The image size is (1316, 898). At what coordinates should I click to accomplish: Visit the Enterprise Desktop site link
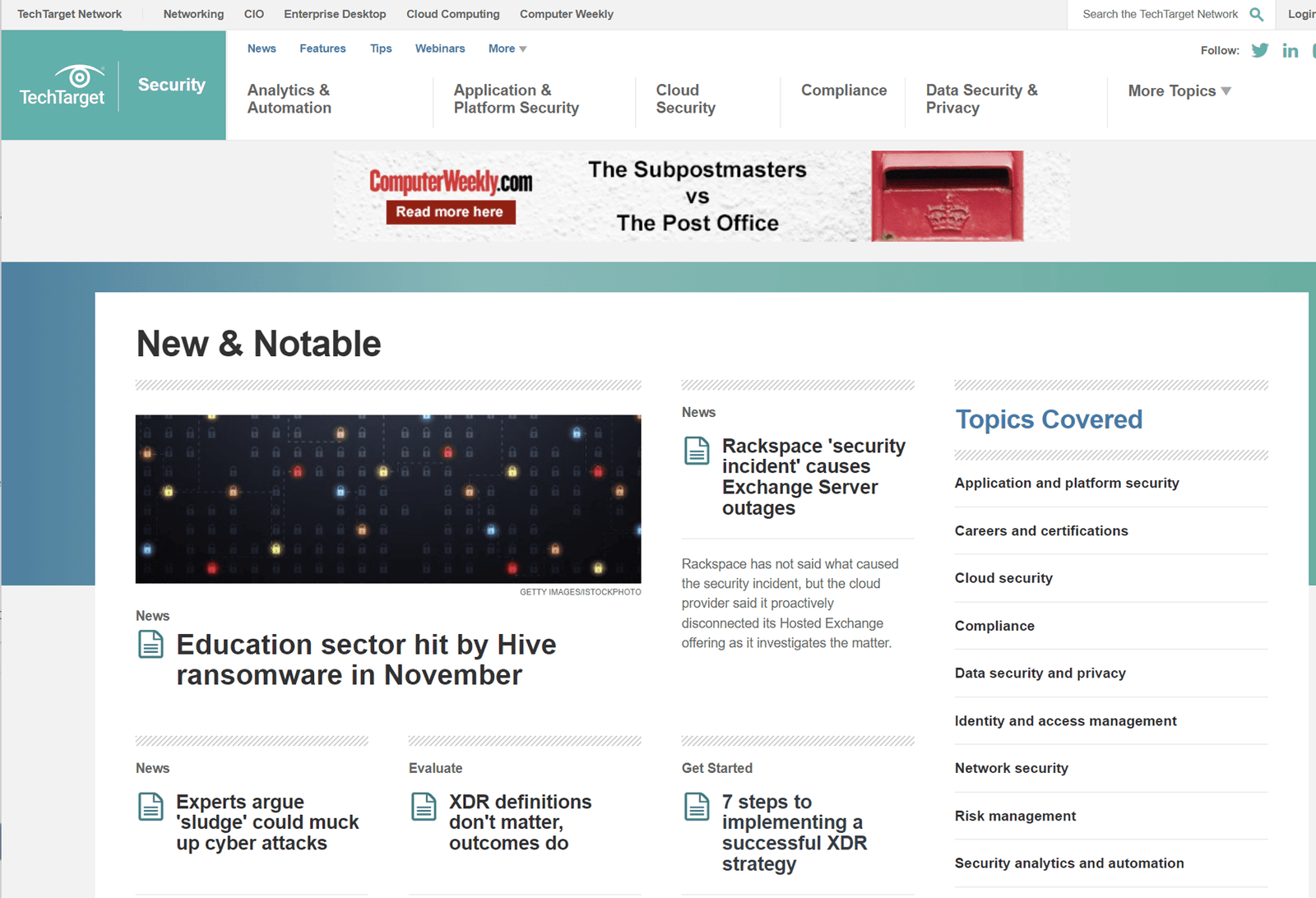335,14
